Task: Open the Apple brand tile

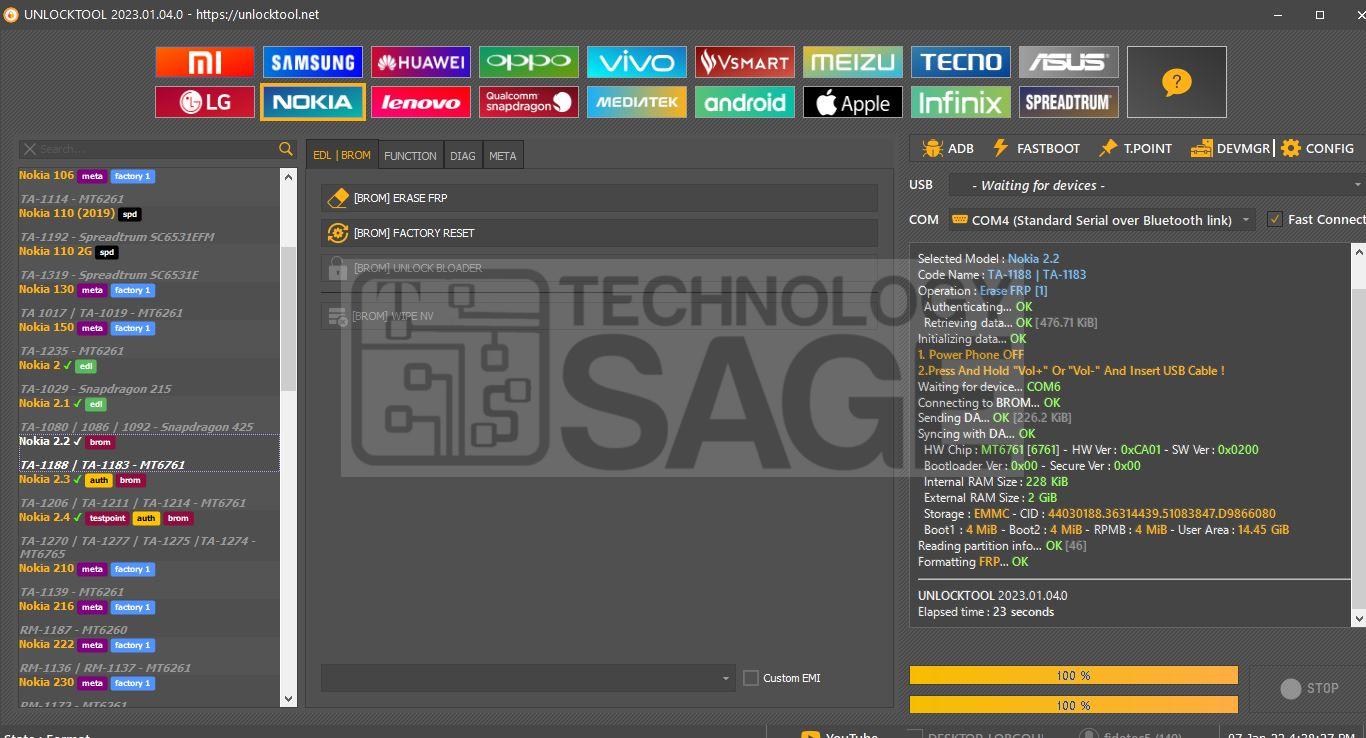Action: (x=853, y=102)
